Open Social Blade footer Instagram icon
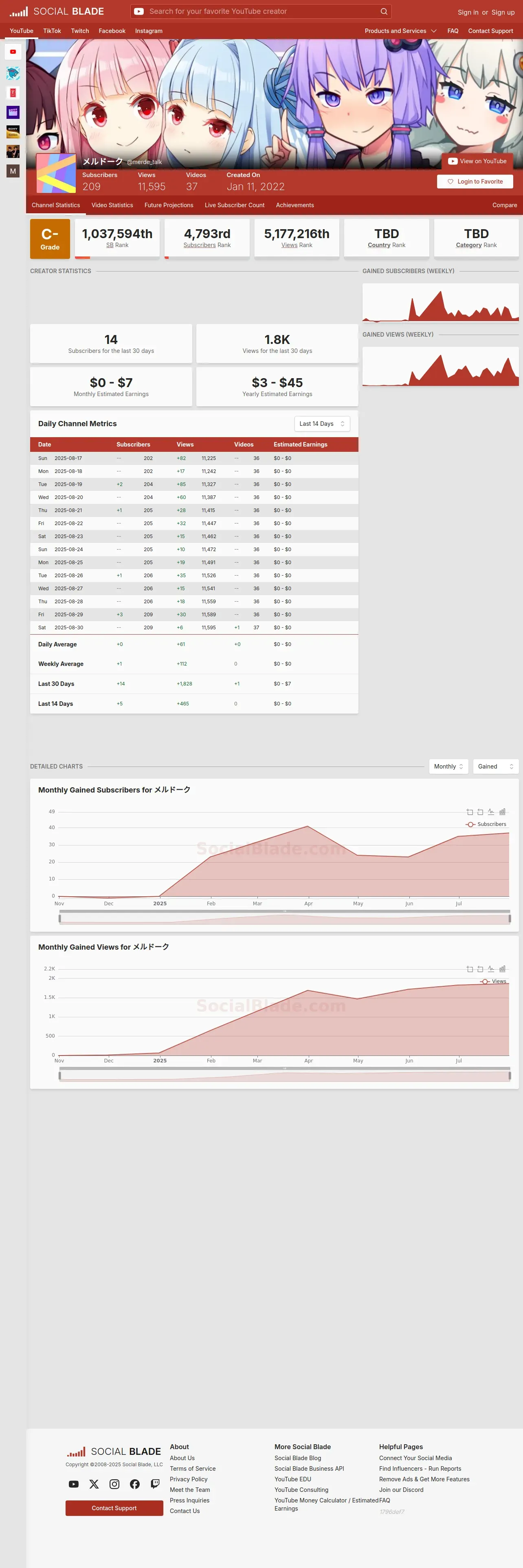The image size is (523, 1568). click(114, 1483)
